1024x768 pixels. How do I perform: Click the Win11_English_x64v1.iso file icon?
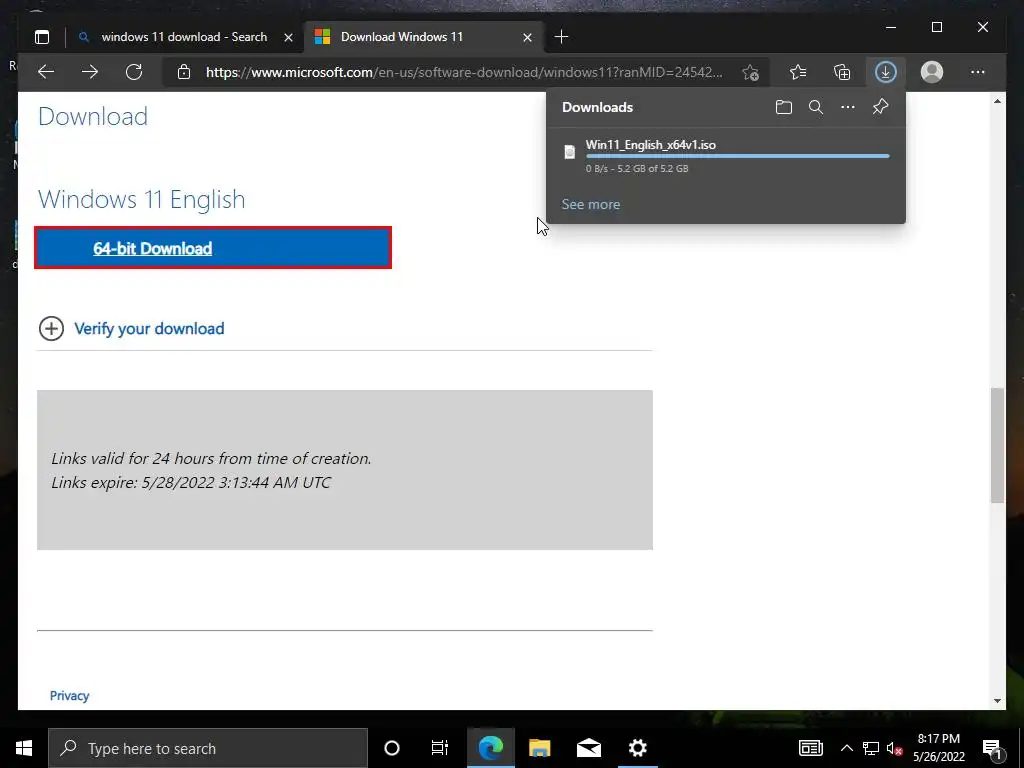coord(569,152)
